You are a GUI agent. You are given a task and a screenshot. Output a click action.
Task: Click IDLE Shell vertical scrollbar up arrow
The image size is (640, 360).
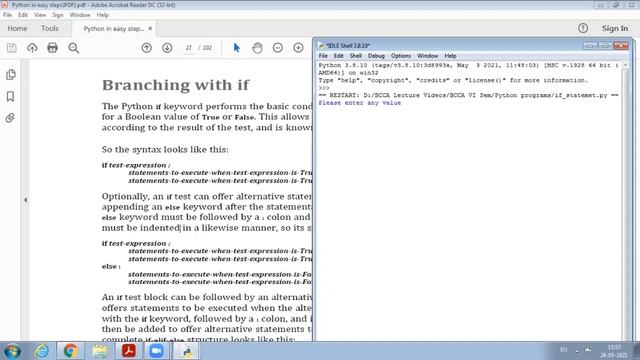tap(625, 65)
